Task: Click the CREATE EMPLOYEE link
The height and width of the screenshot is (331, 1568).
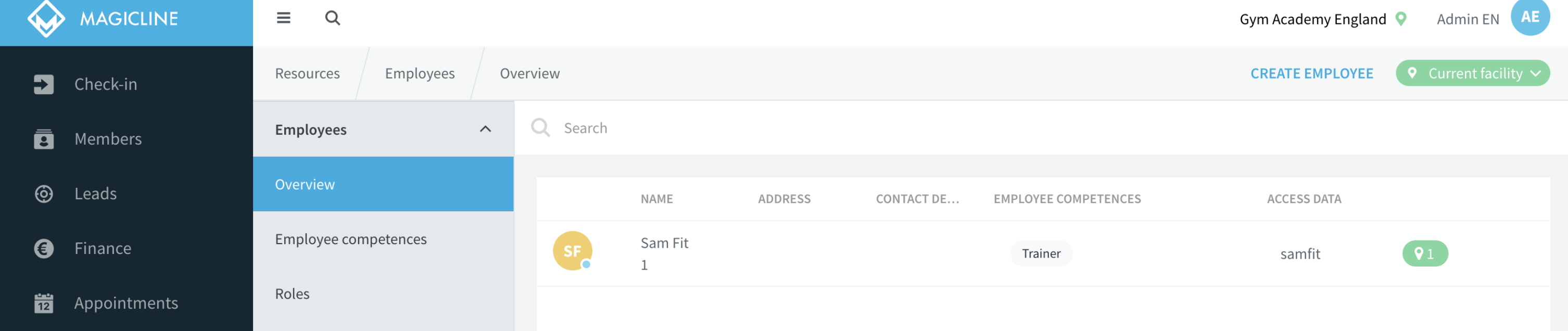Action: [1312, 73]
